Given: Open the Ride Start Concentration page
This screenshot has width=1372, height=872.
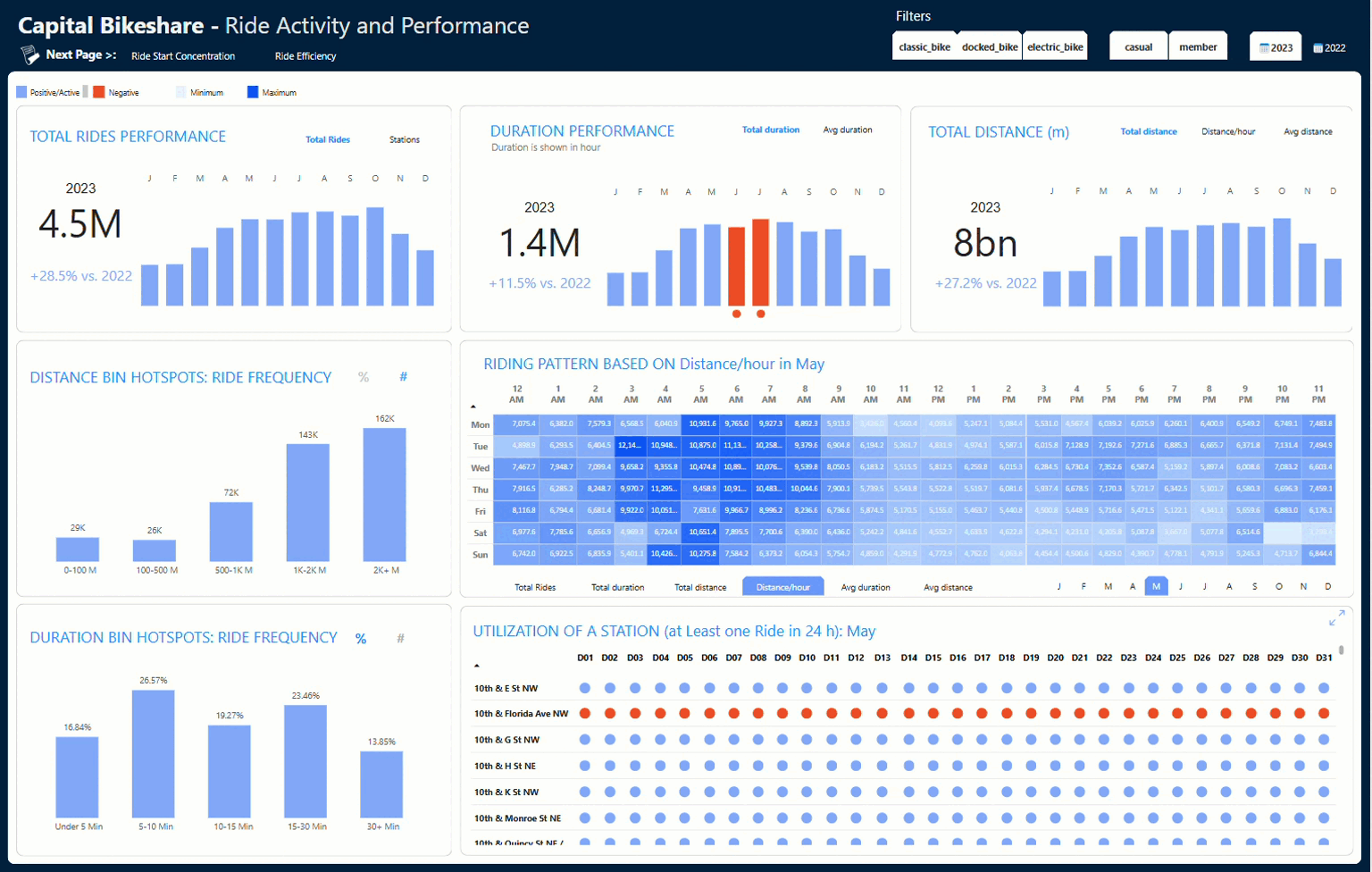Looking at the screenshot, I should [183, 56].
